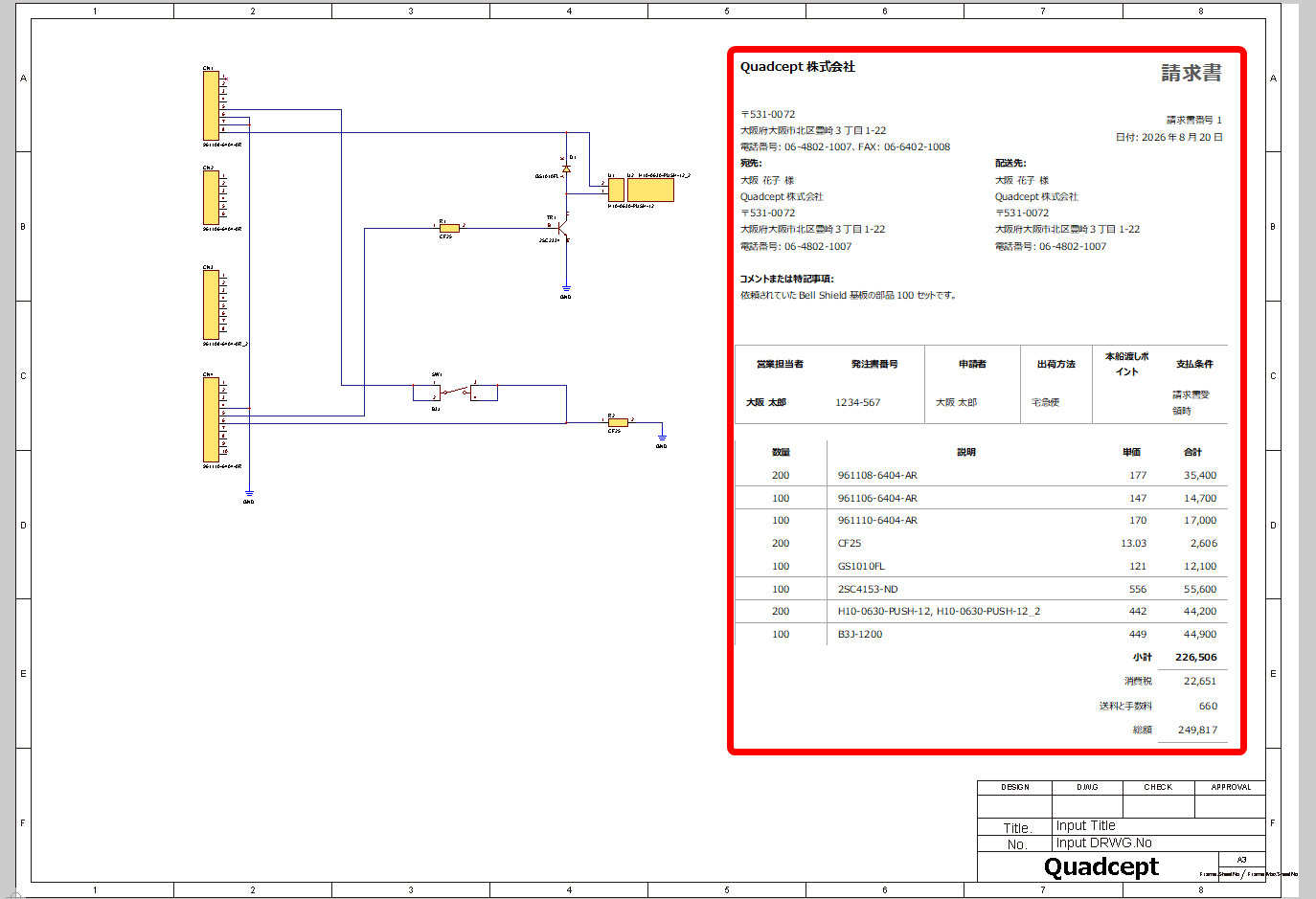The image size is (1316, 899).
Task: Click the R1 resistor symbol
Action: (x=448, y=228)
